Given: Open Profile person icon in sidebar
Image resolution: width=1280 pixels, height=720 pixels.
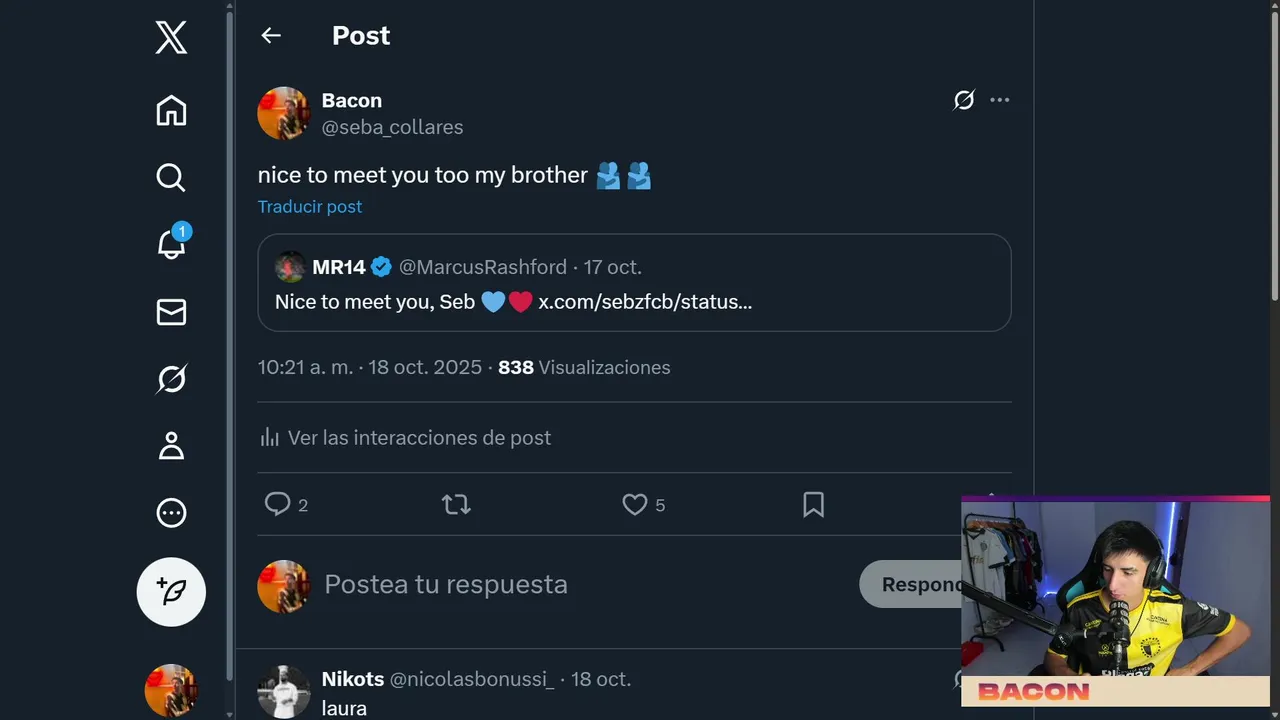Looking at the screenshot, I should coord(171,446).
